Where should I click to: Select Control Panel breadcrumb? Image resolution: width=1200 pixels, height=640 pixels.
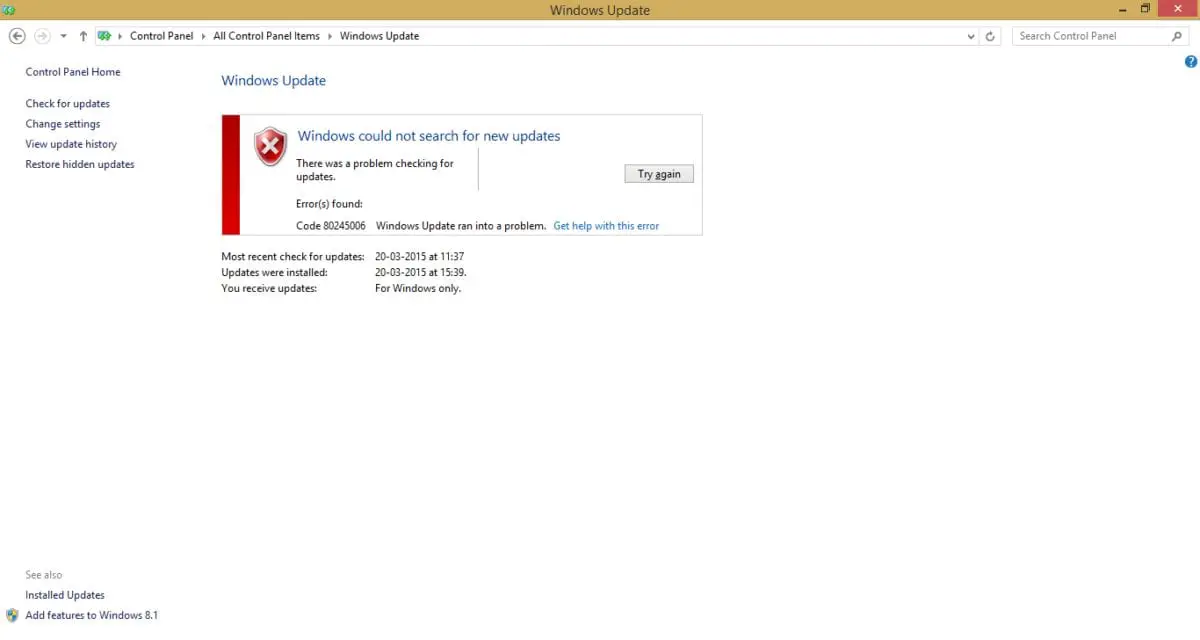(x=161, y=36)
